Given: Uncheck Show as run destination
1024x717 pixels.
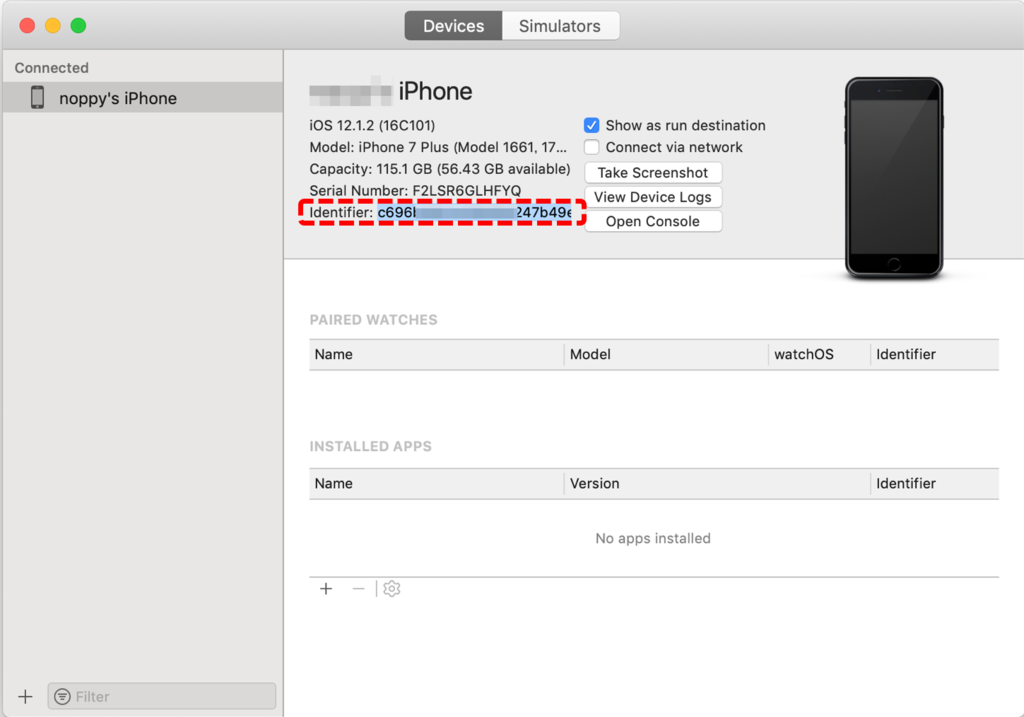Looking at the screenshot, I should [592, 125].
